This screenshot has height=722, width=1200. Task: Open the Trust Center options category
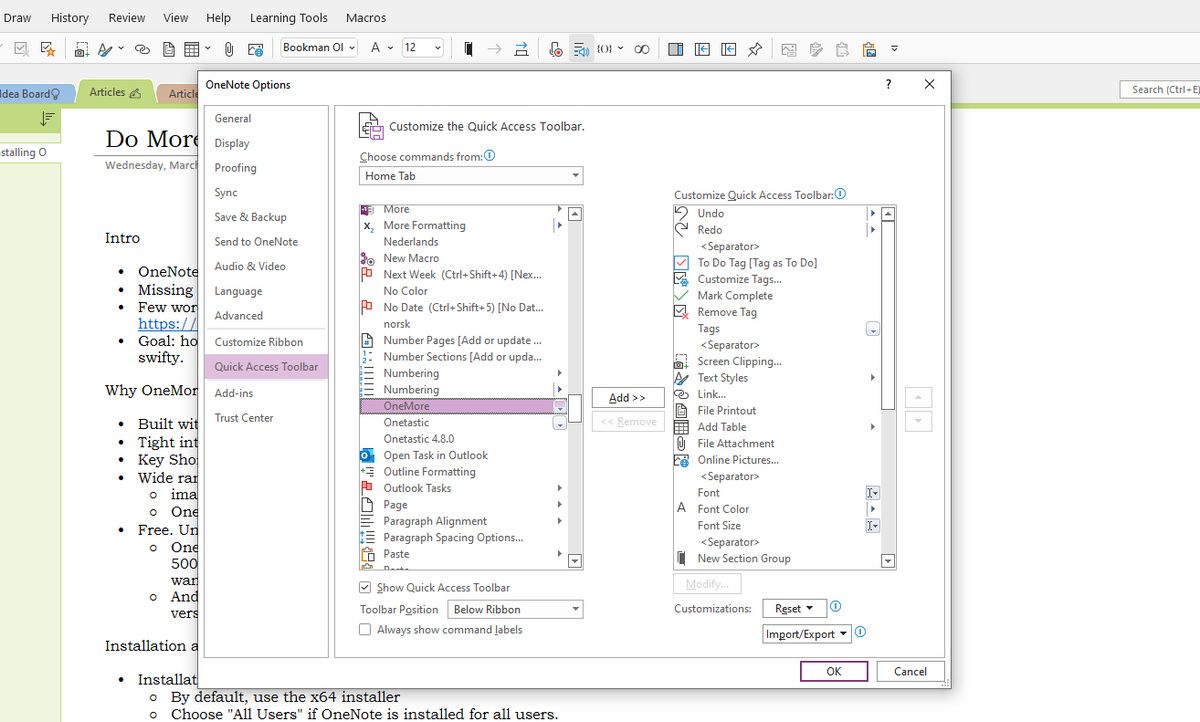266,418
